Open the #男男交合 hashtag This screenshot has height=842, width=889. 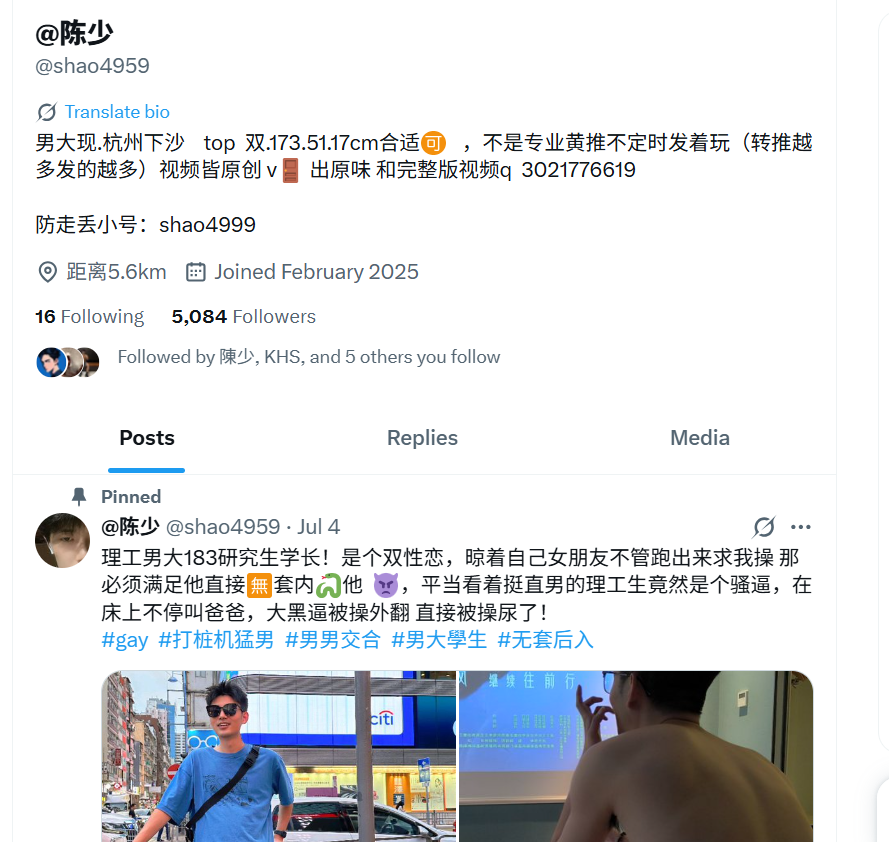[x=333, y=640]
